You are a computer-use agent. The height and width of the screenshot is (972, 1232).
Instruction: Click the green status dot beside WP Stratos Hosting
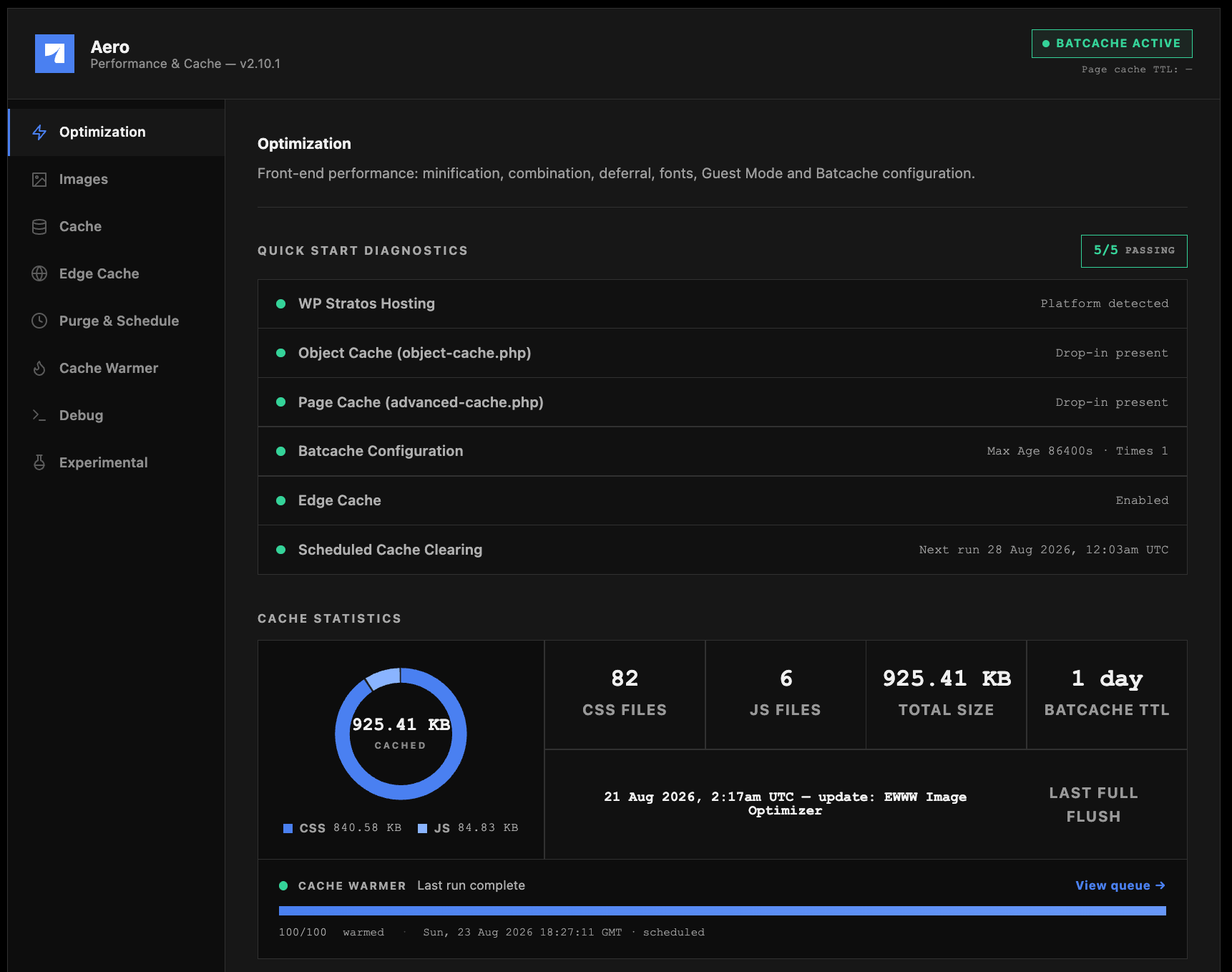281,304
